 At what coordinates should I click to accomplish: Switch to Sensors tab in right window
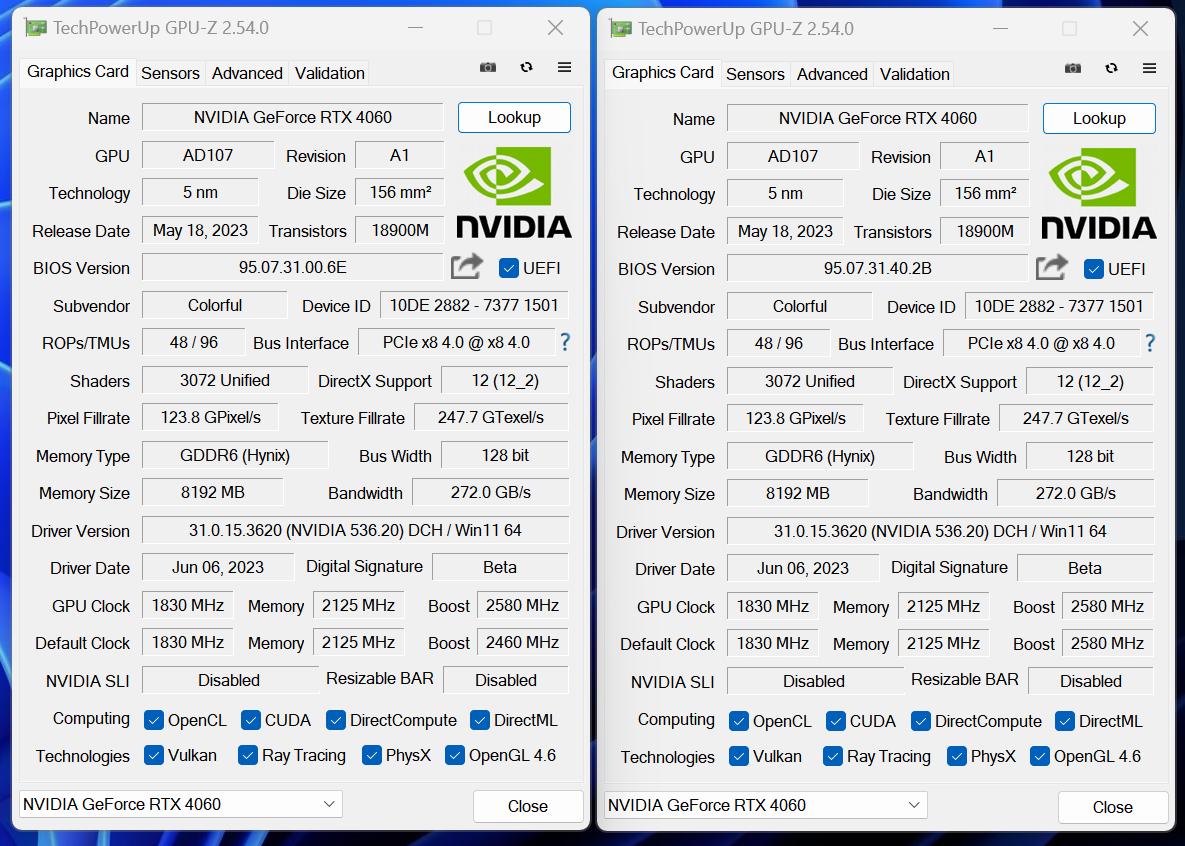[755, 74]
